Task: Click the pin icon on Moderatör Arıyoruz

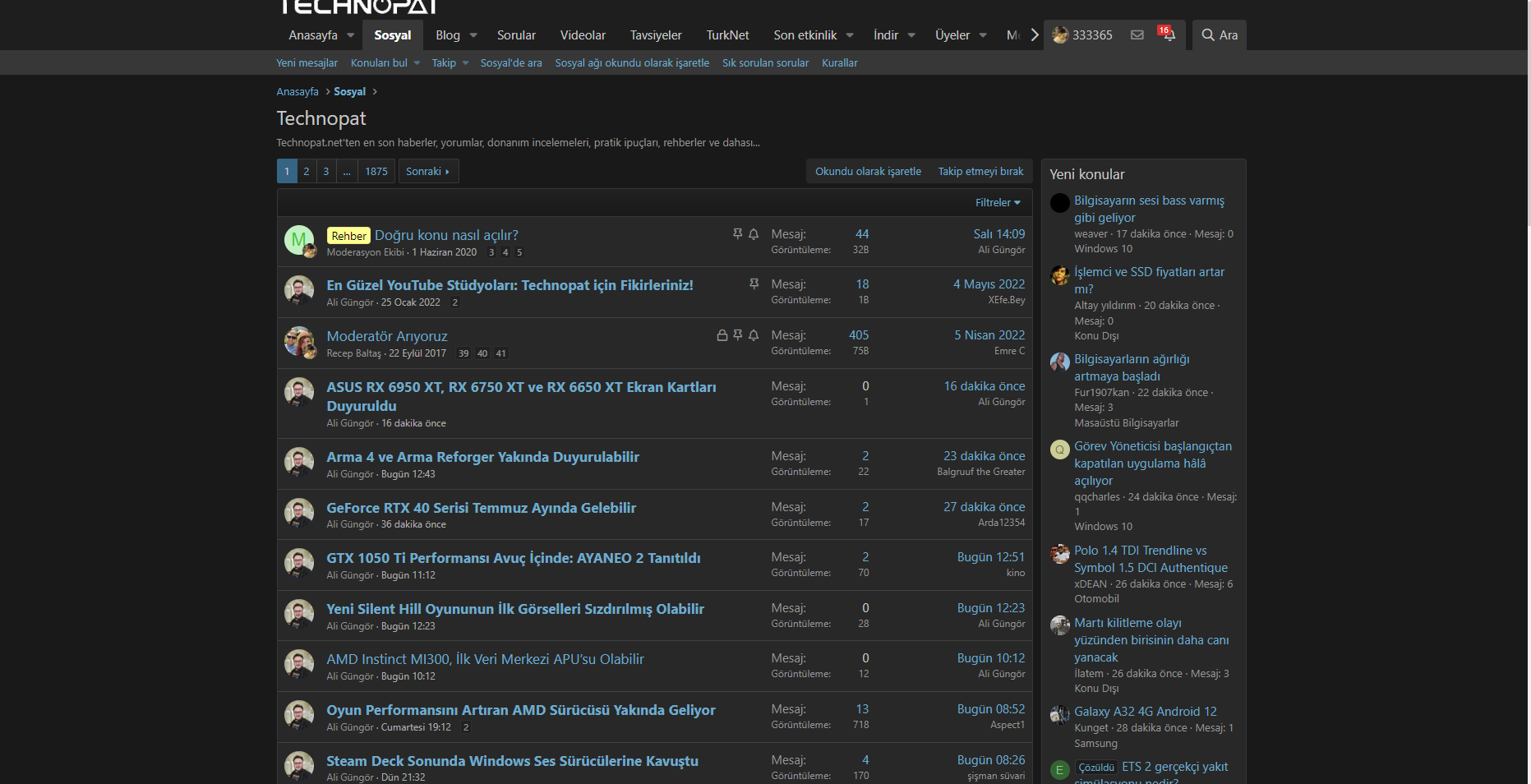Action: tap(738, 335)
